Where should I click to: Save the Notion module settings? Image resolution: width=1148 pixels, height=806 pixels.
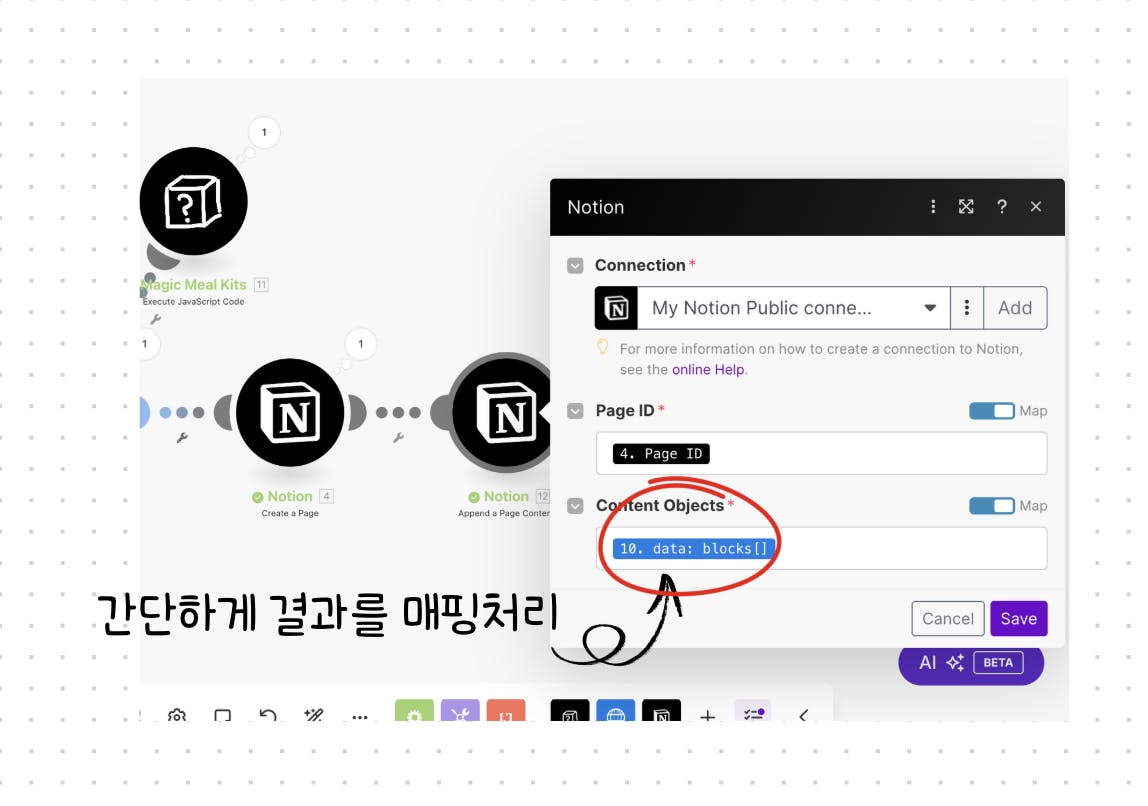coord(1018,619)
